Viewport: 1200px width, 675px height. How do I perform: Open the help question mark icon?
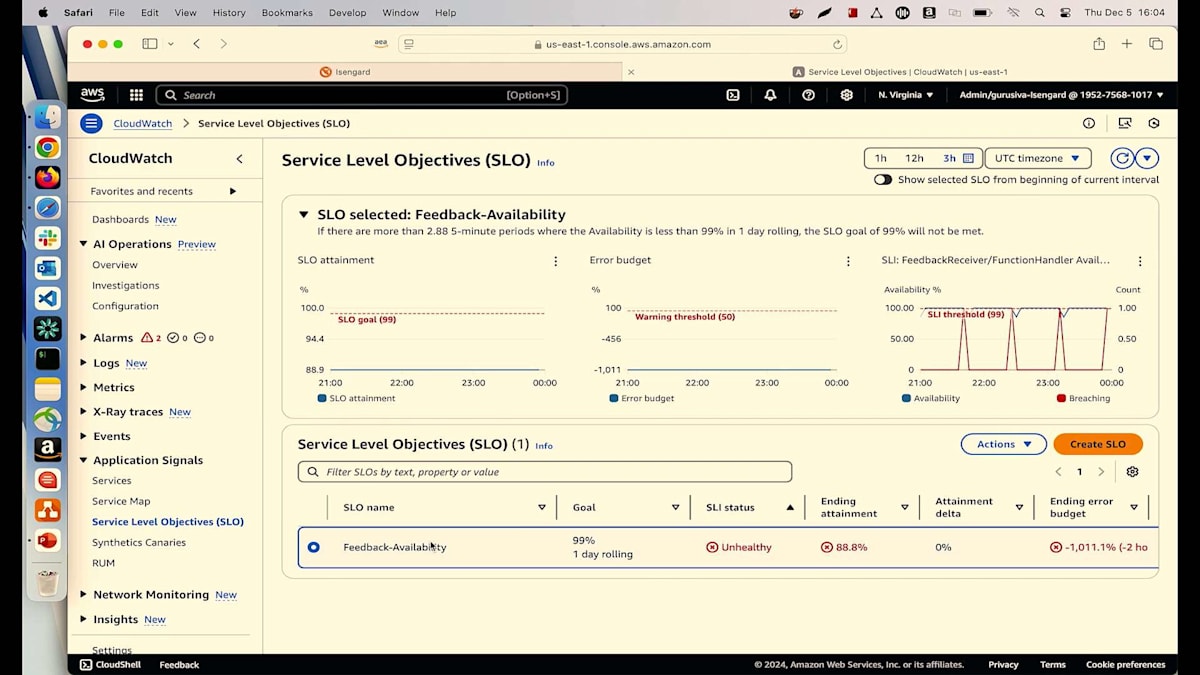[x=808, y=95]
